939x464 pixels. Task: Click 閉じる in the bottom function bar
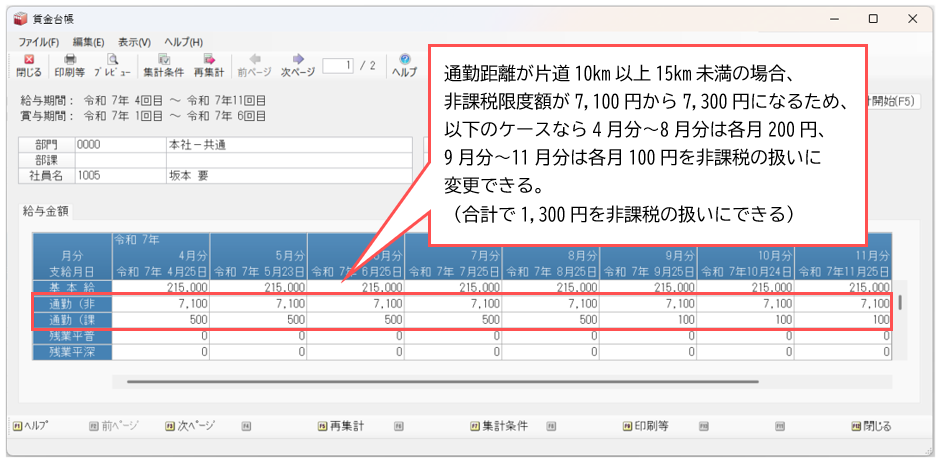875,426
